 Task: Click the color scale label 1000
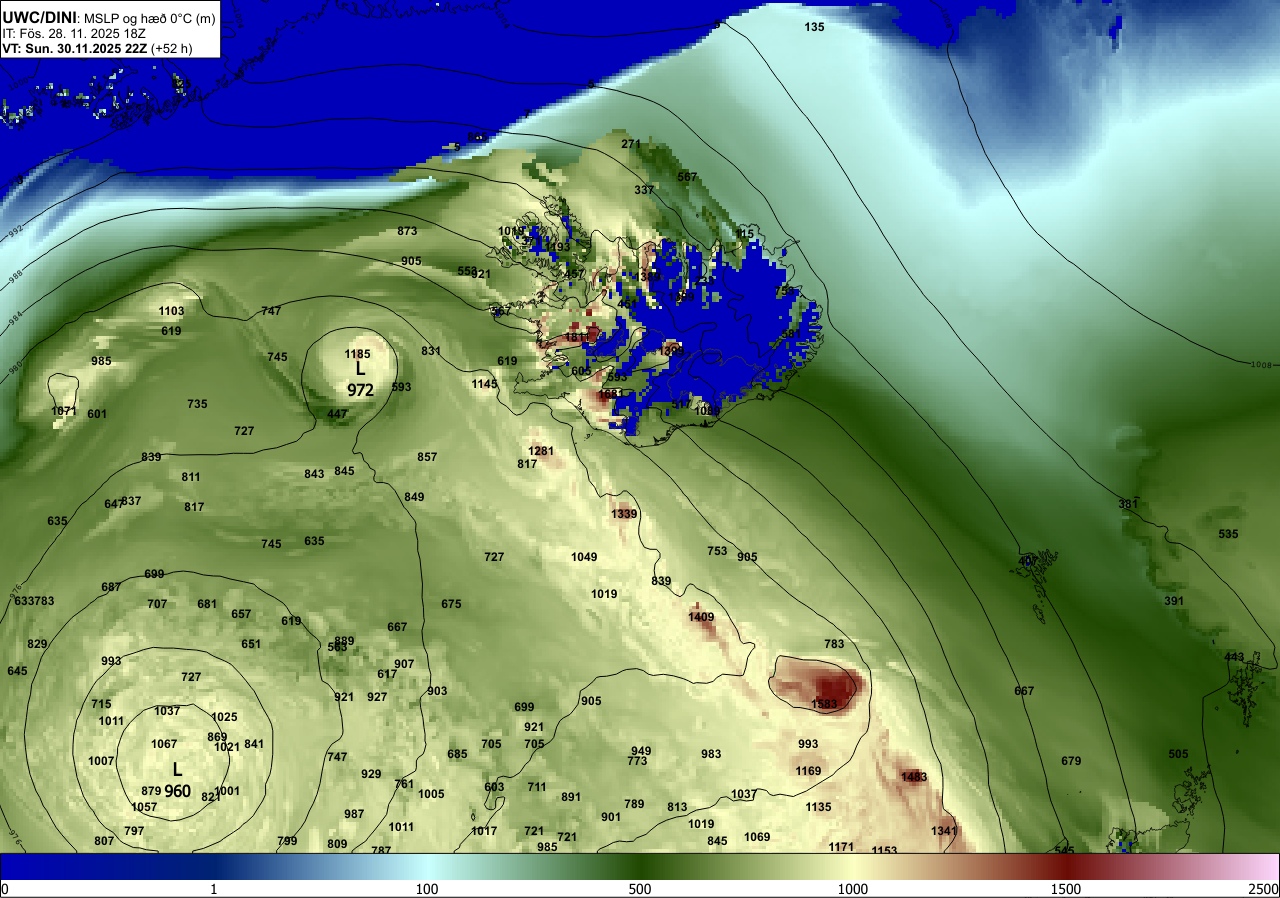click(853, 889)
